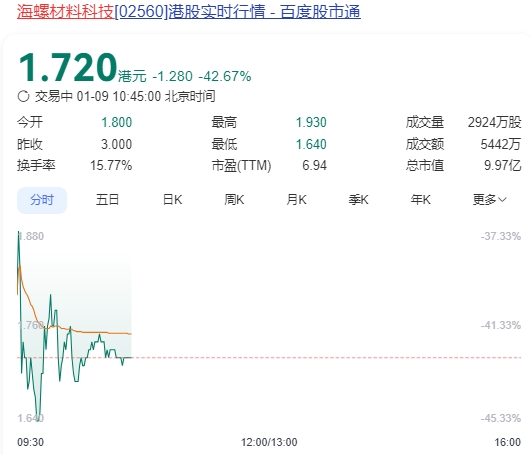Click the 成交额 value 5442万
Image resolution: width=531 pixels, height=455 pixels.
click(x=501, y=145)
